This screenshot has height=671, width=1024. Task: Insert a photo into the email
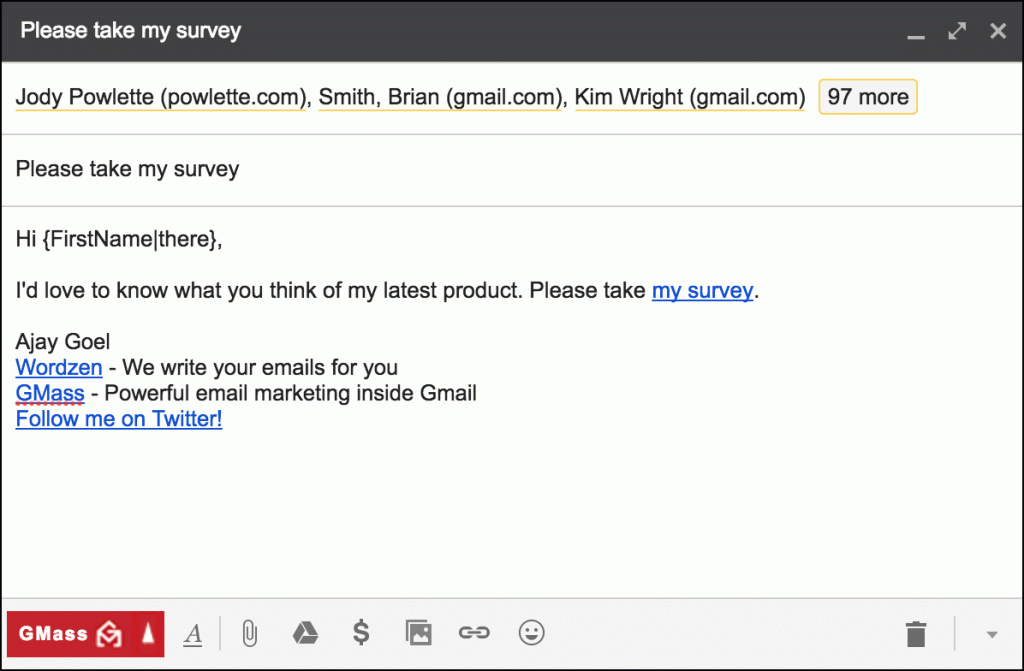[x=418, y=633]
